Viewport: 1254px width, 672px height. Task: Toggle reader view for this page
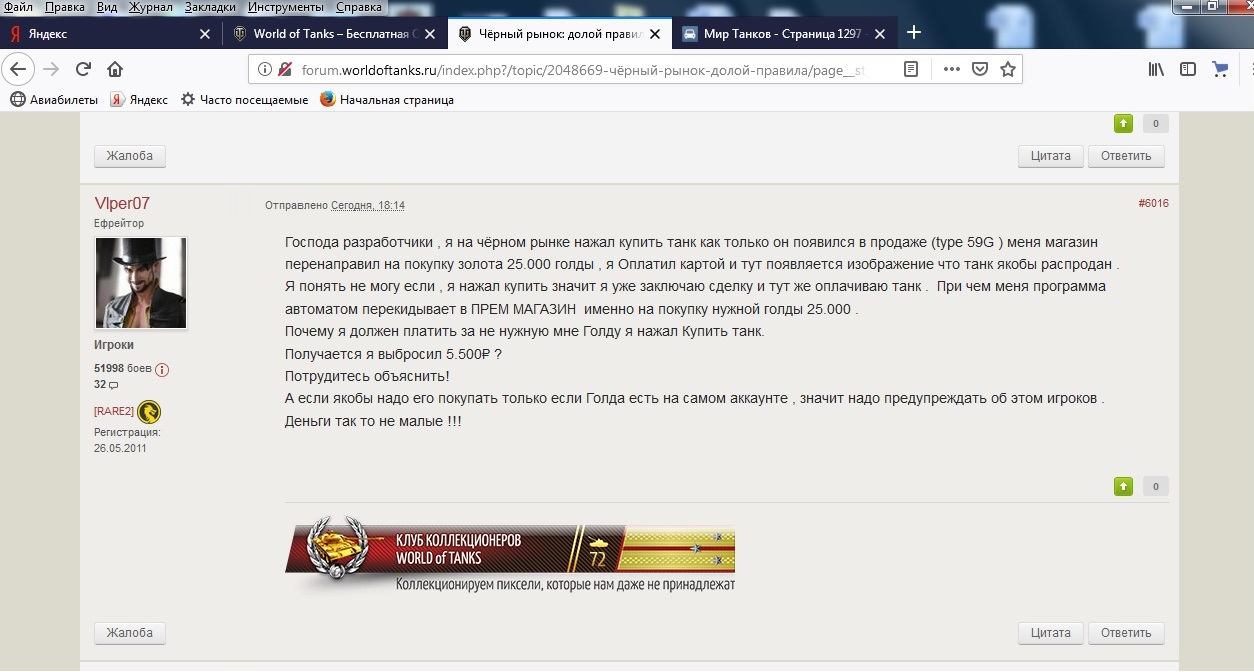[911, 69]
